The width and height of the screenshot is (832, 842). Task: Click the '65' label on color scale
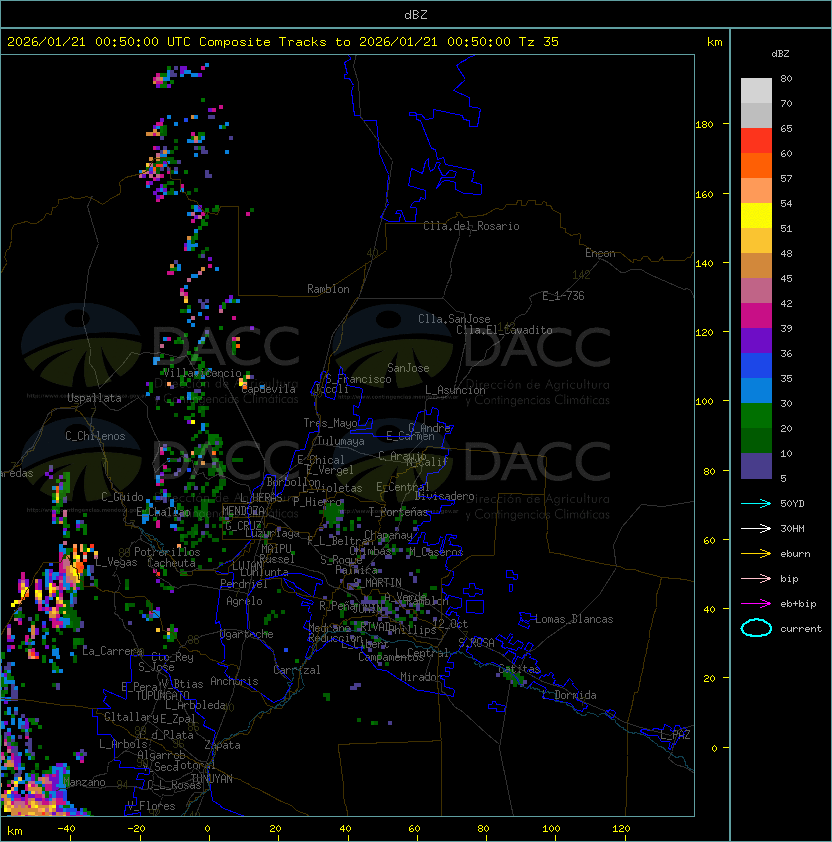click(x=786, y=128)
